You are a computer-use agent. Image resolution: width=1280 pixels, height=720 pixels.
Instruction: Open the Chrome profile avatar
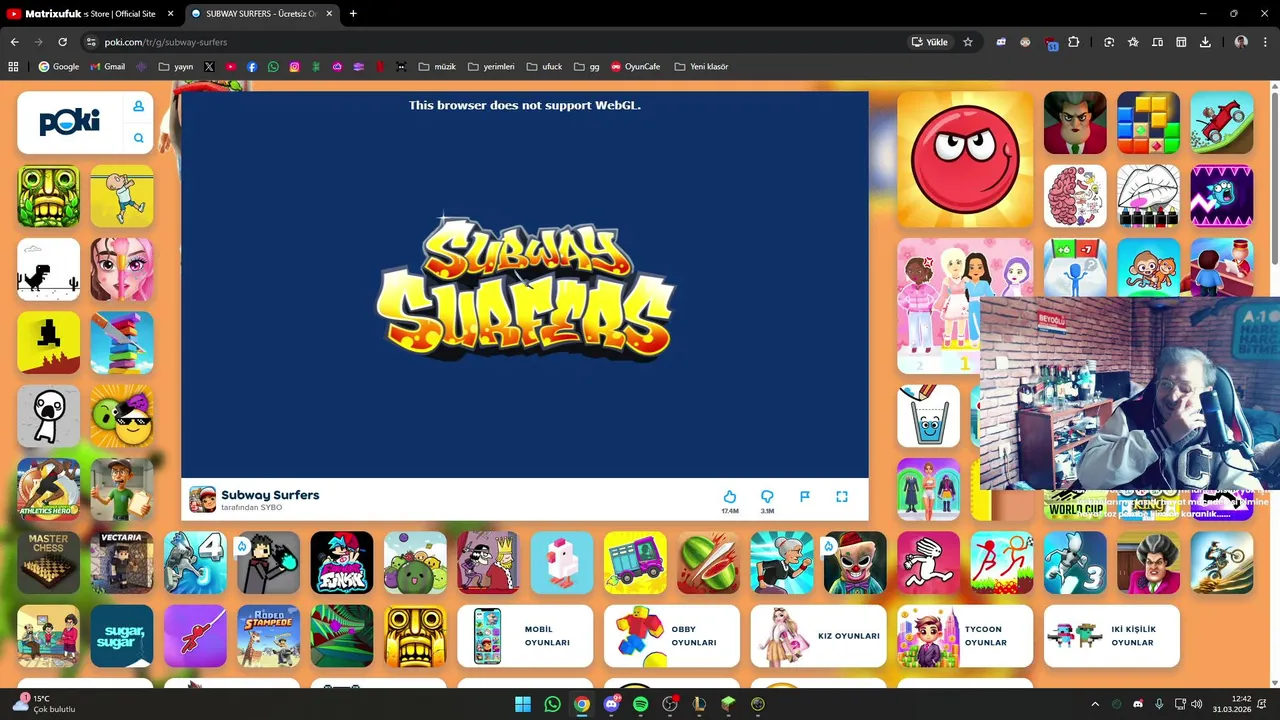click(1241, 42)
